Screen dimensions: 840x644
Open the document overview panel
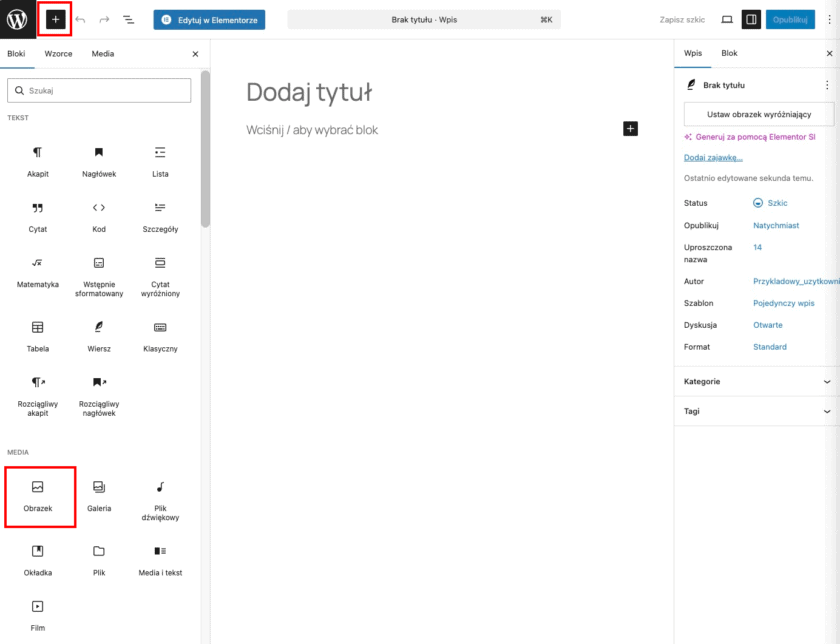[128, 17]
